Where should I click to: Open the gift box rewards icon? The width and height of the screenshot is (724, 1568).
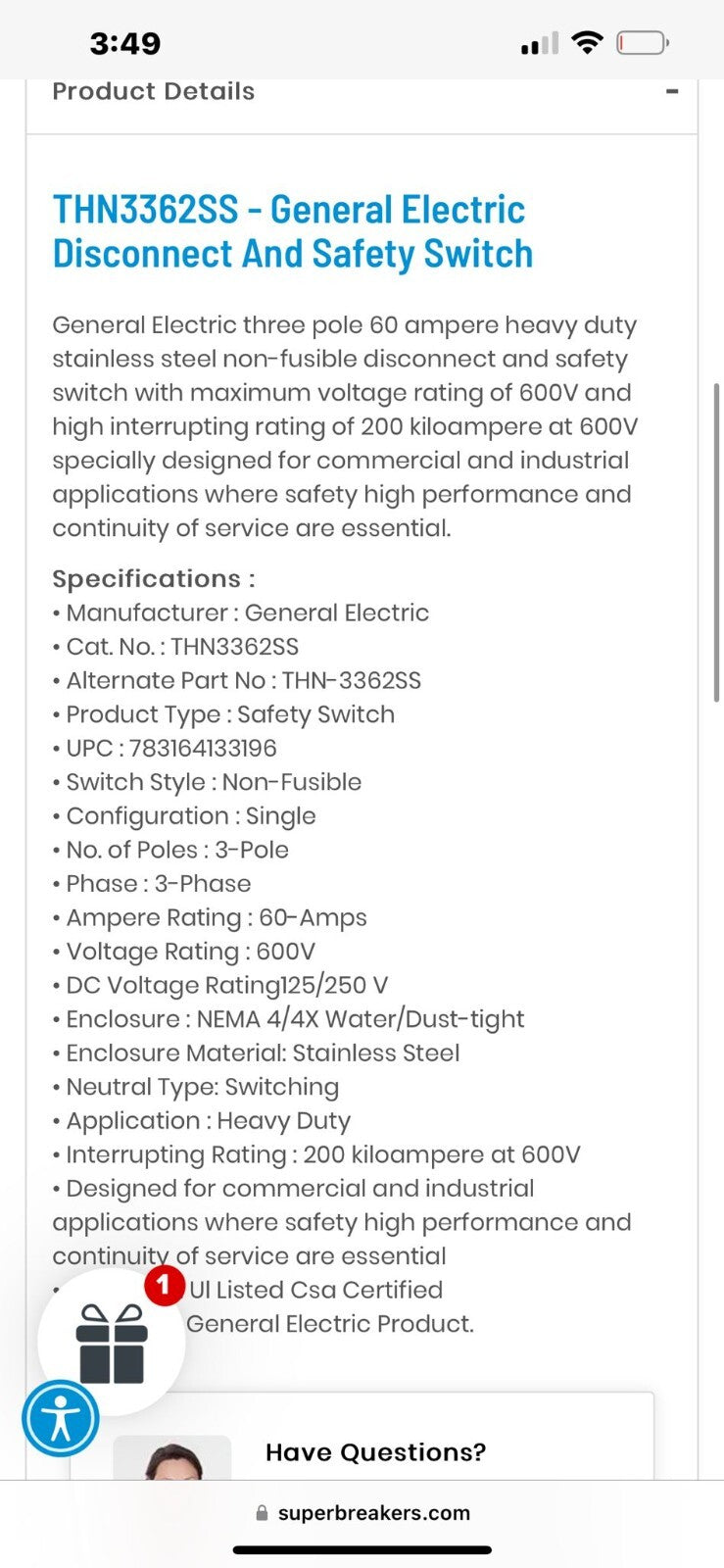[112, 1344]
